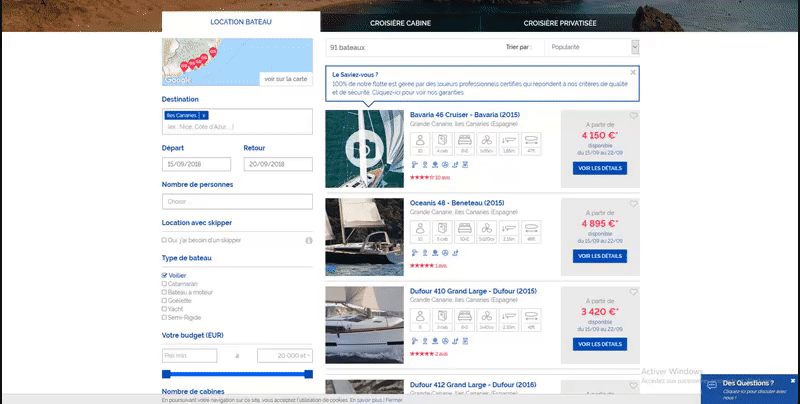The height and width of the screenshot is (404, 800).
Task: Add Dufour 410 Grand Large to favorites heart
Action: [633, 292]
